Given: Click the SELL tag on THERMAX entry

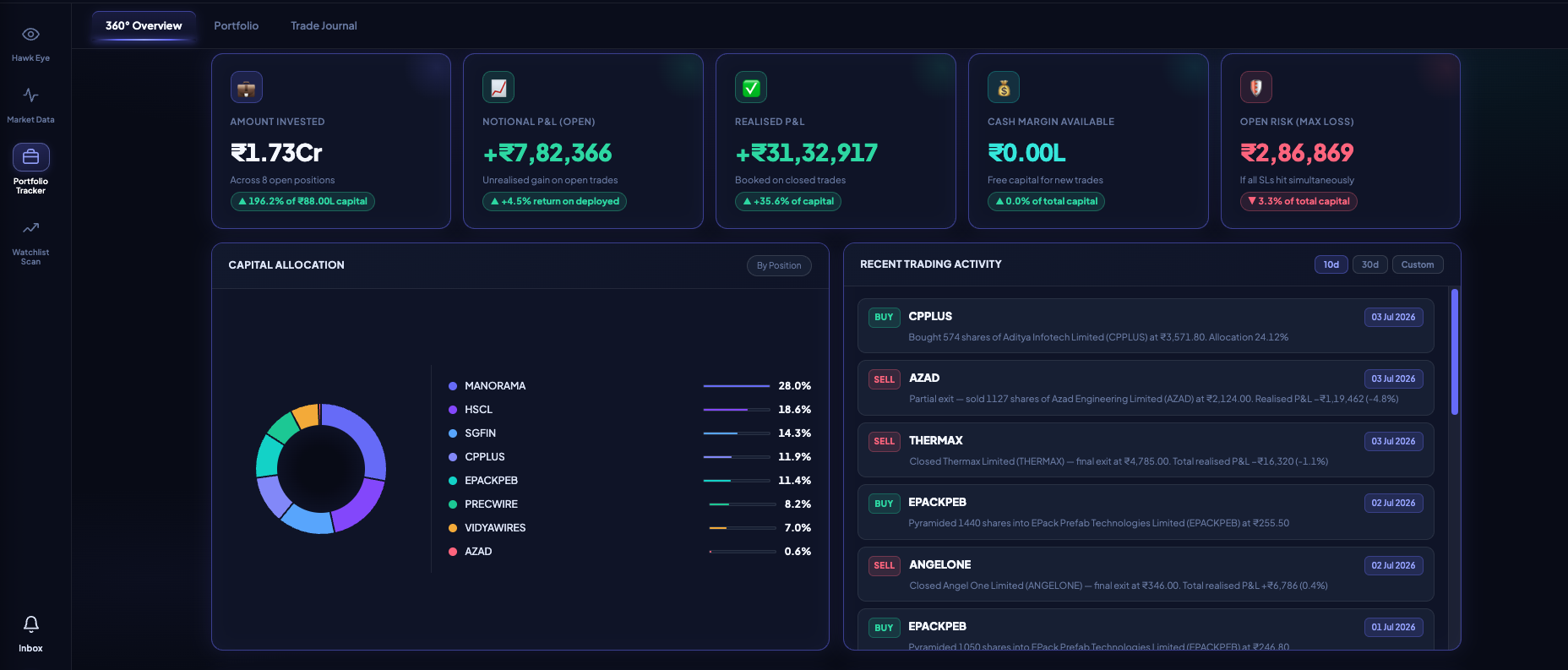Looking at the screenshot, I should pyautogui.click(x=884, y=442).
